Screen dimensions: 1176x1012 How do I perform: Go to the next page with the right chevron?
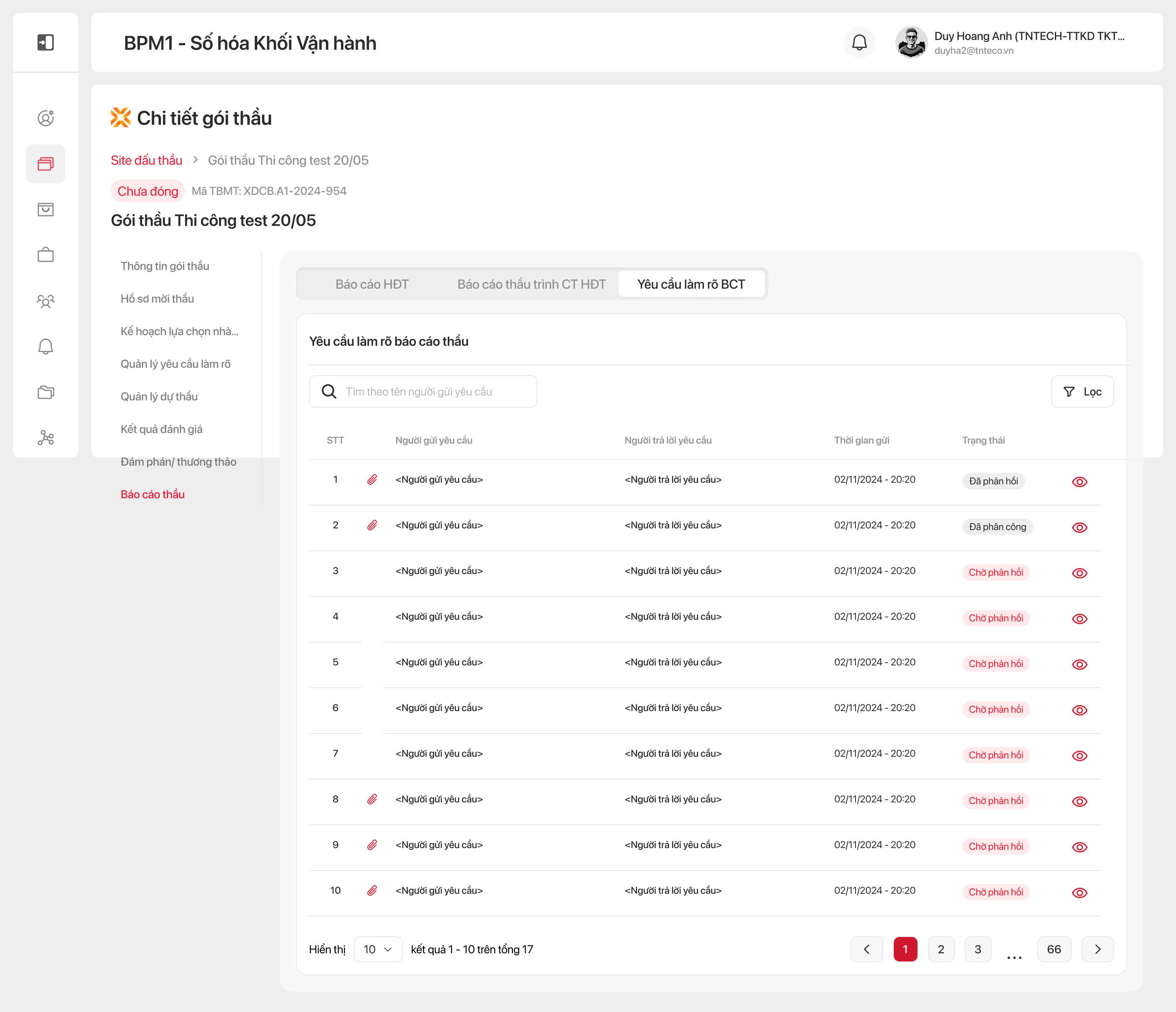[1097, 949]
